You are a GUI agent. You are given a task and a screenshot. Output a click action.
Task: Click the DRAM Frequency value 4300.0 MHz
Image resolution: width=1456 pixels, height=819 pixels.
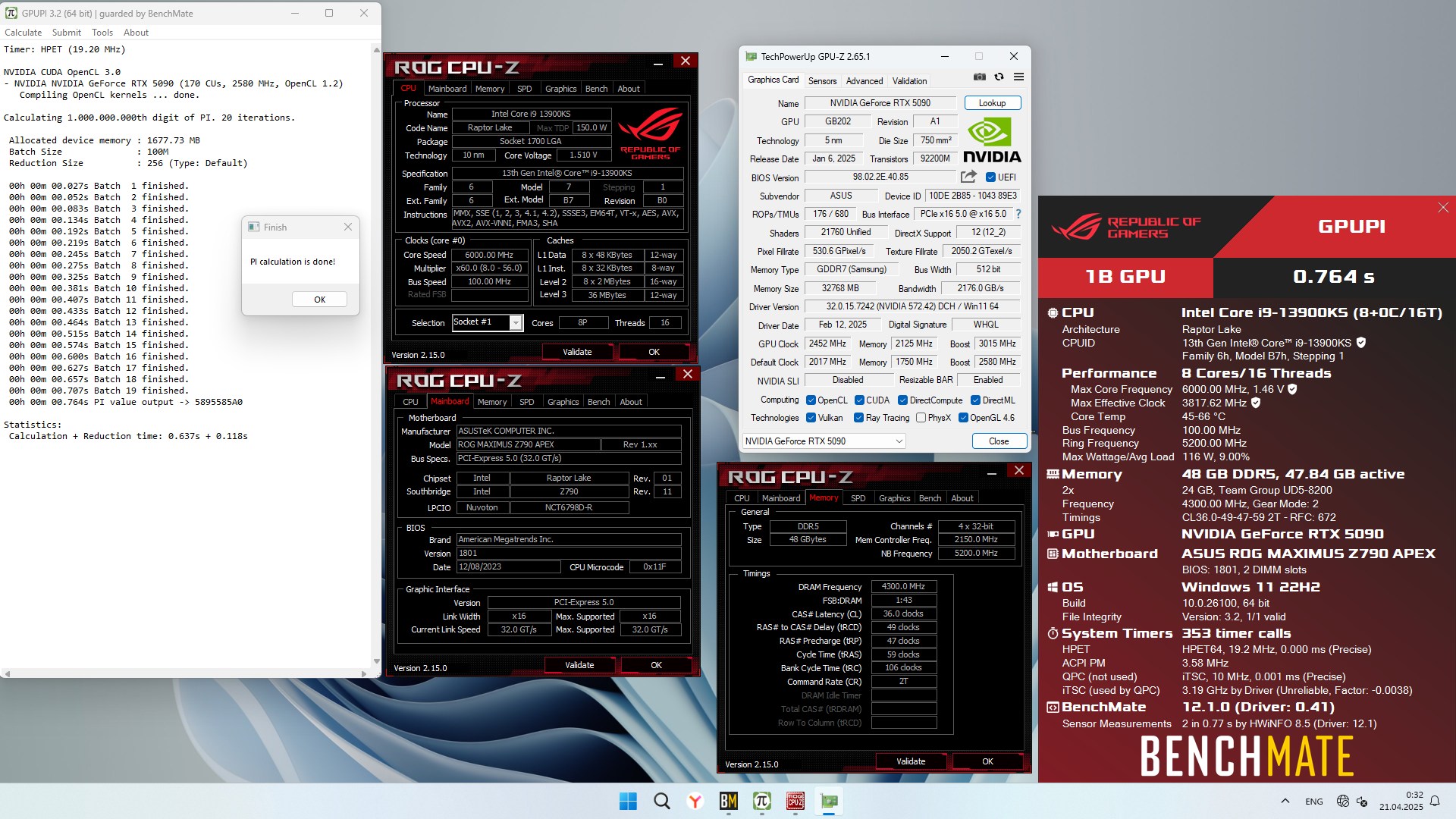pos(903,586)
